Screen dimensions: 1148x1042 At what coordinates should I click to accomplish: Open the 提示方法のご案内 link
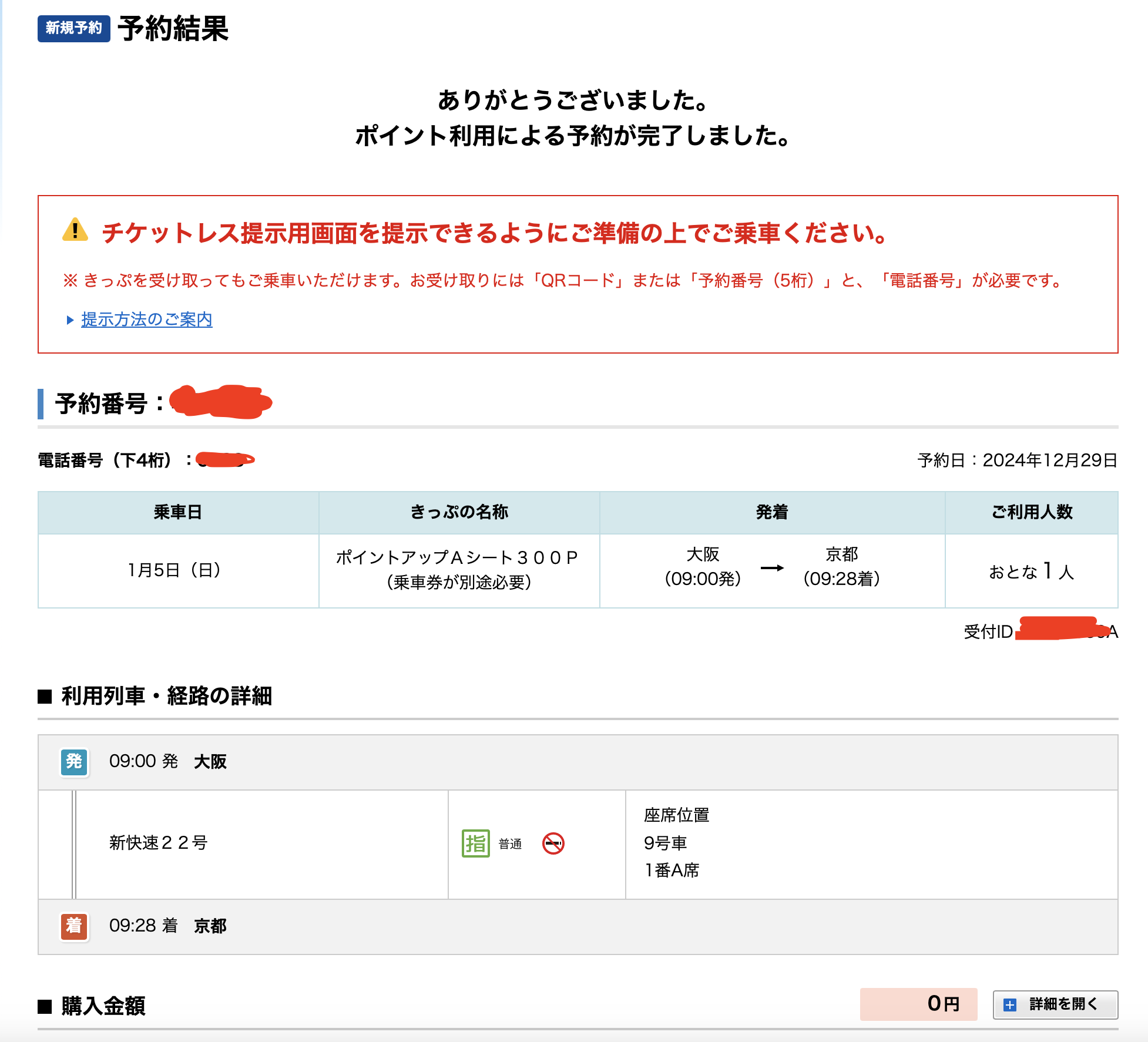tap(147, 320)
